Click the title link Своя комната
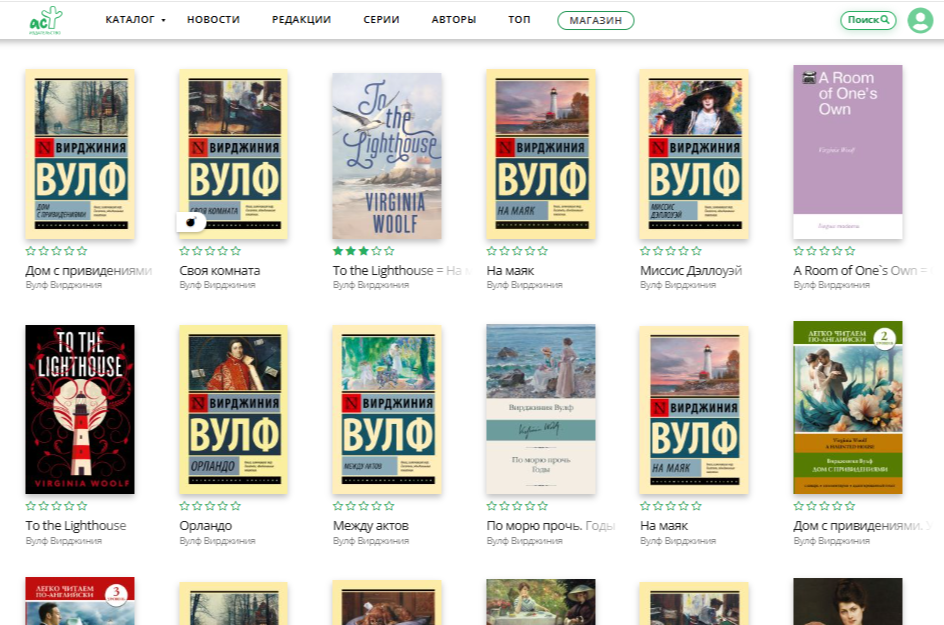944x625 pixels. 220,271
